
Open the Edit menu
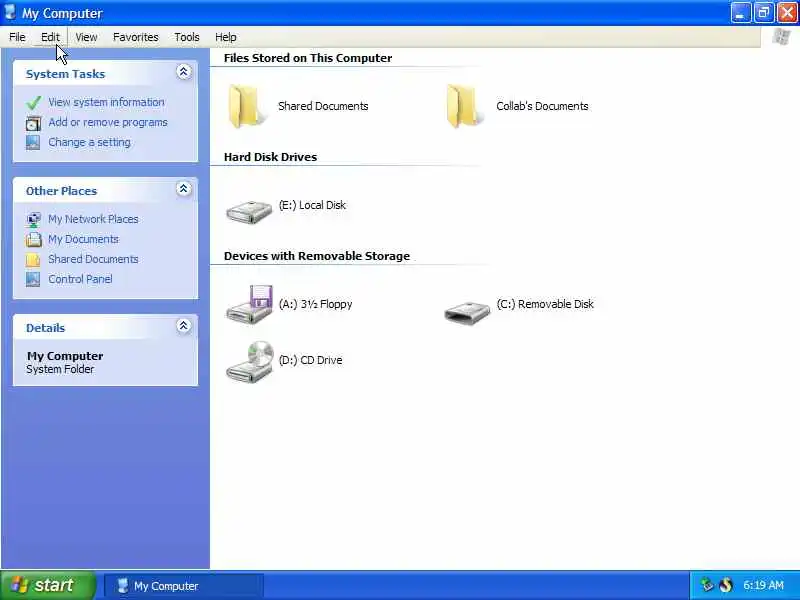coord(50,37)
